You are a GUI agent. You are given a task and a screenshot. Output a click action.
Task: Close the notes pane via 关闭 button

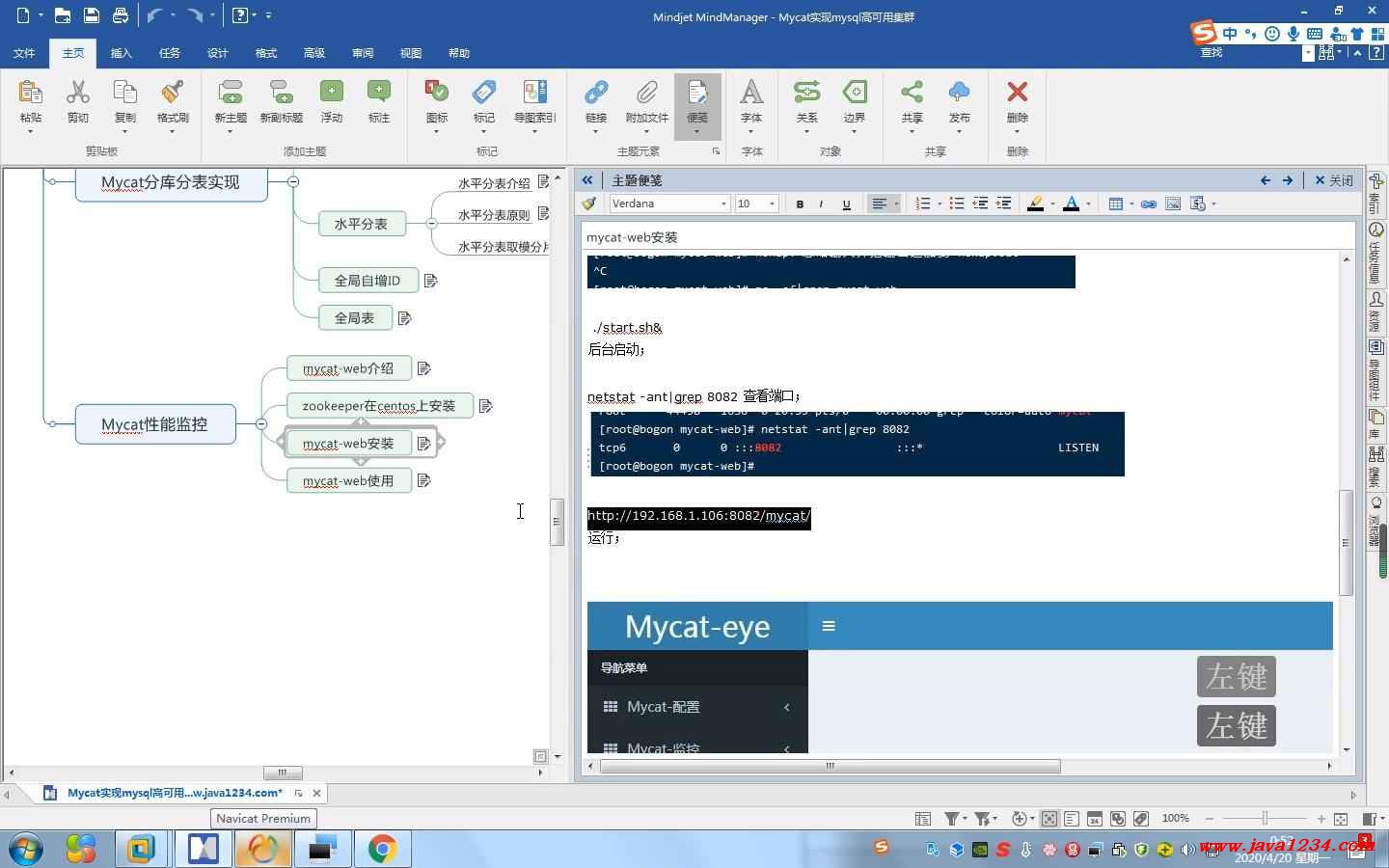[1334, 180]
